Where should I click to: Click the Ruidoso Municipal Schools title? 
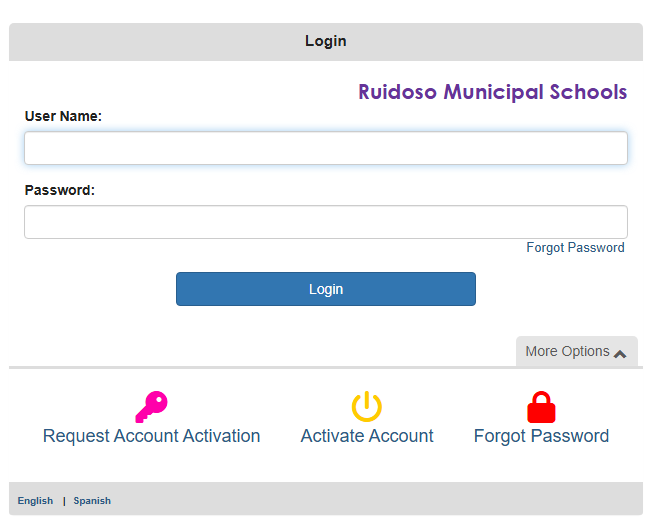click(493, 92)
